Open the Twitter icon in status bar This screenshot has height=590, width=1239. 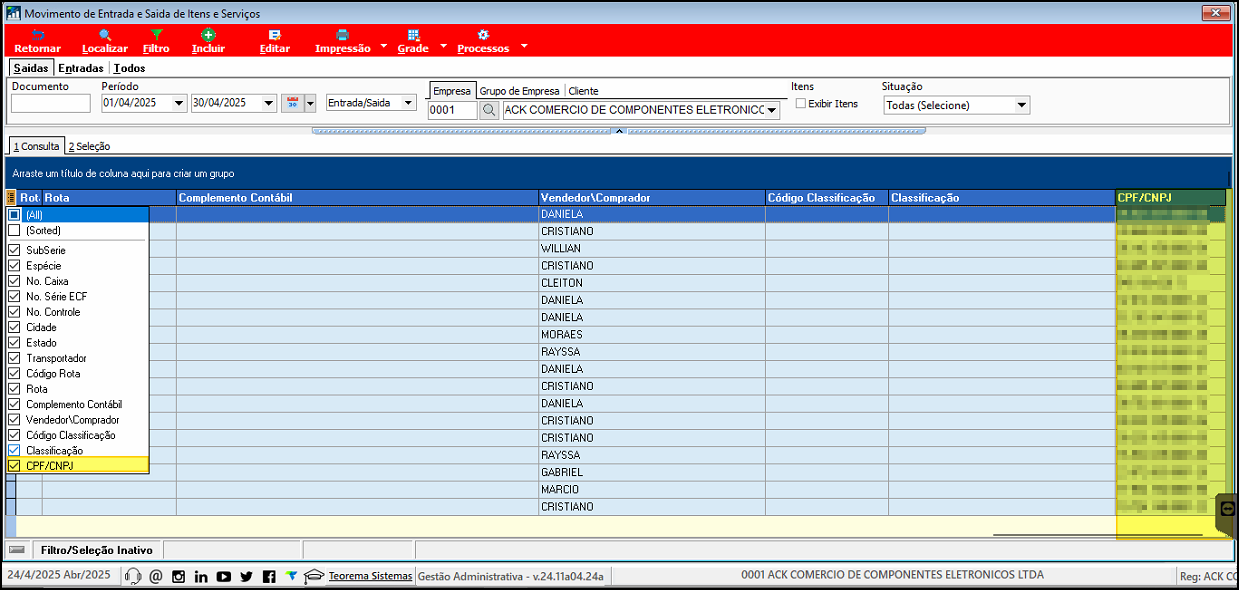(247, 576)
